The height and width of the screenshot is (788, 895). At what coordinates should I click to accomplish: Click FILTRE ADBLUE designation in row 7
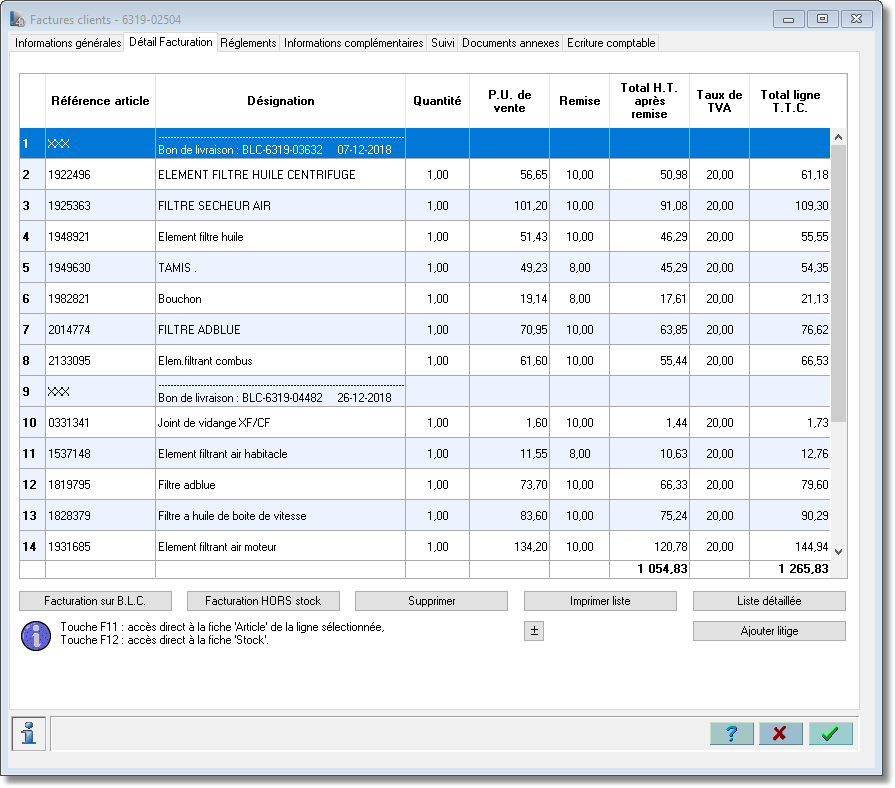click(x=280, y=330)
